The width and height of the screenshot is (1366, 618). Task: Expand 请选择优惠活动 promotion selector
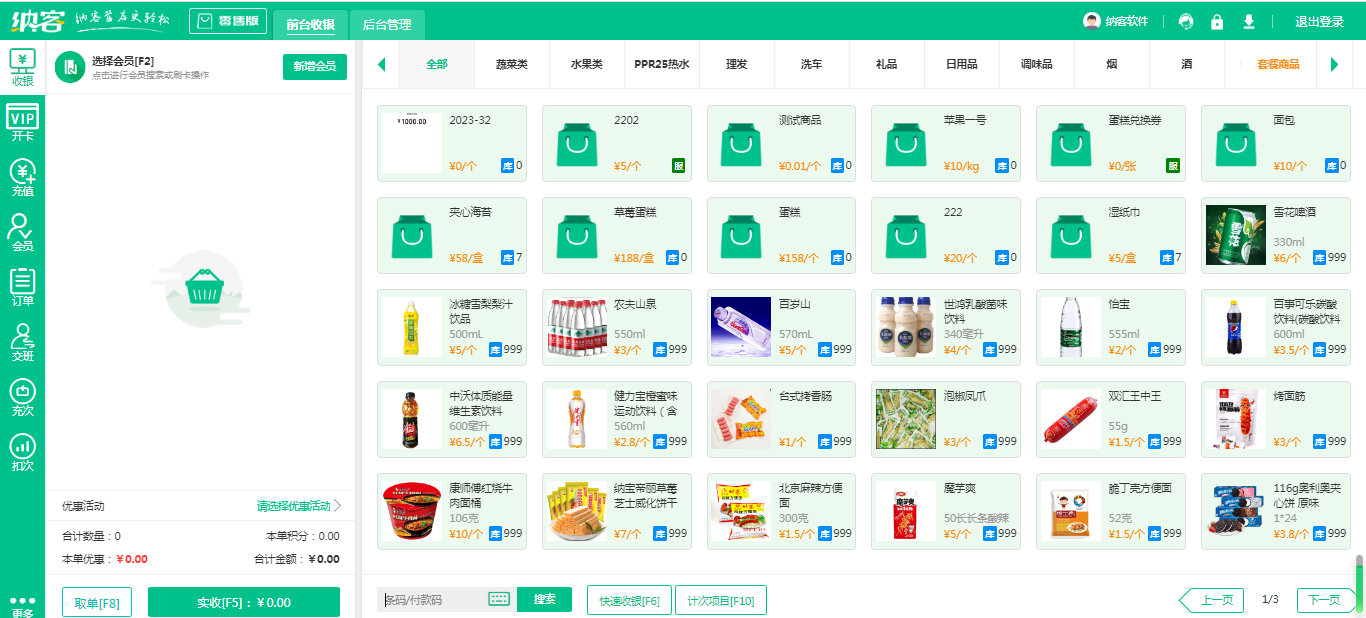click(299, 506)
